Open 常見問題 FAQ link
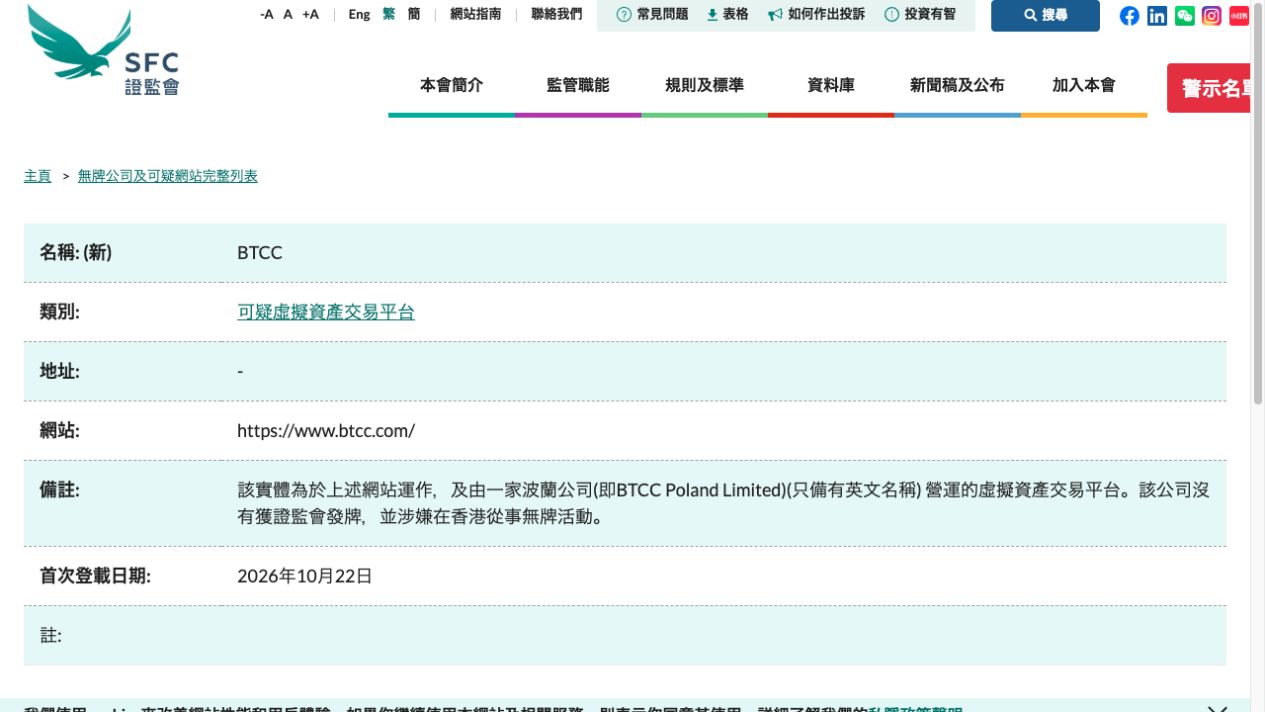 (x=652, y=14)
